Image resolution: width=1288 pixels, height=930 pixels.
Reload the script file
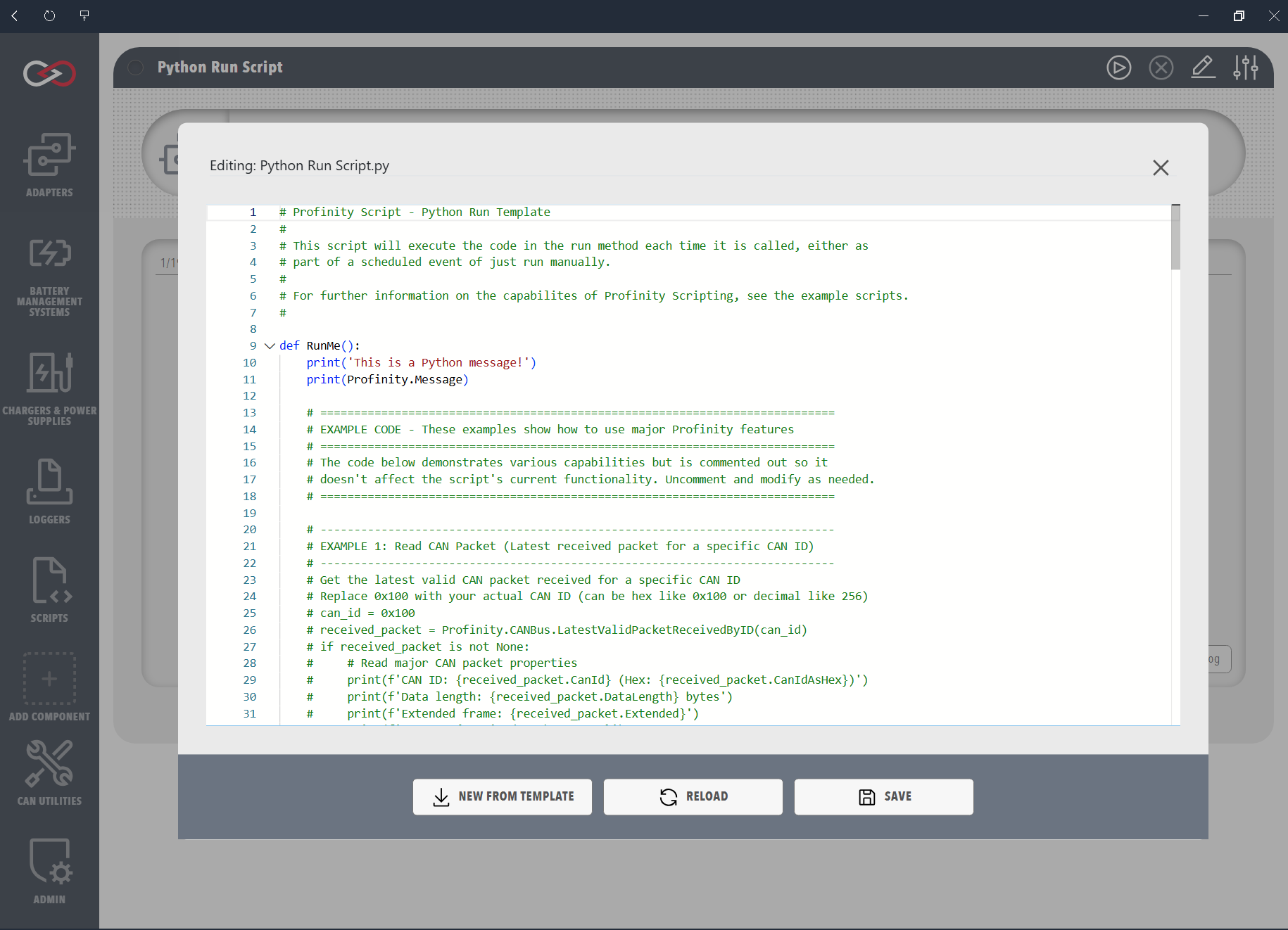point(693,796)
